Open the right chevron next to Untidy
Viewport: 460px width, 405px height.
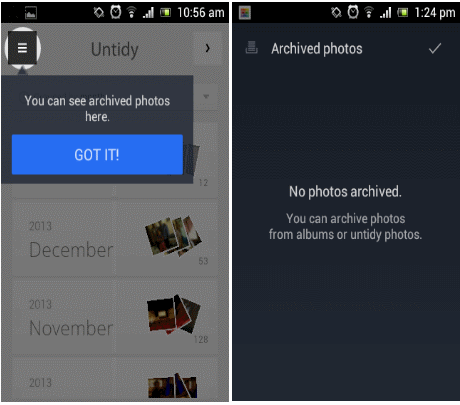tap(208, 48)
